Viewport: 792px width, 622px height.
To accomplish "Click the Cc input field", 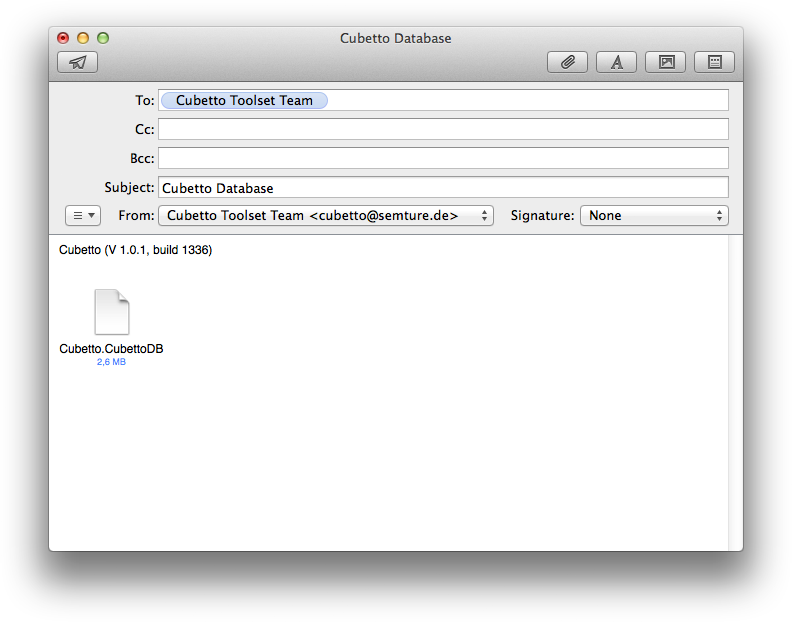I will [443, 129].
